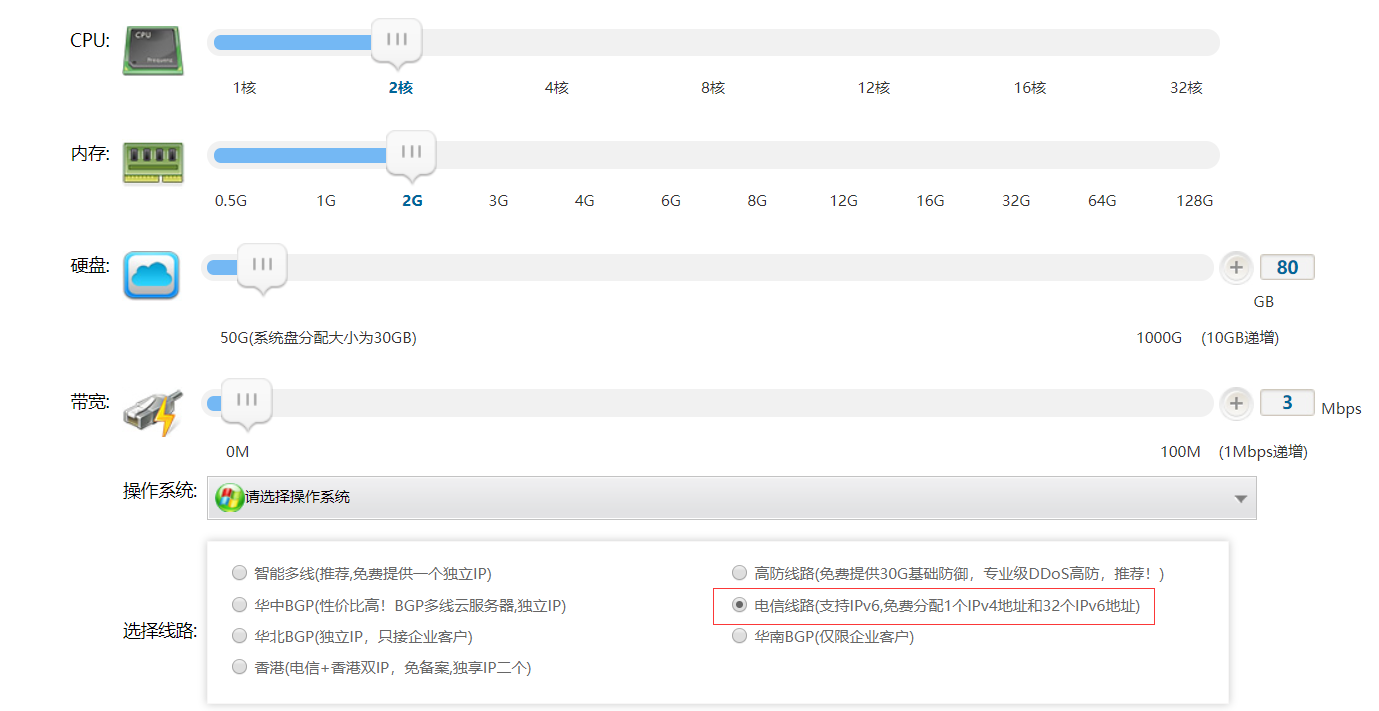
Task: Click the 3 Mbps bandwidth input field
Action: [1287, 402]
